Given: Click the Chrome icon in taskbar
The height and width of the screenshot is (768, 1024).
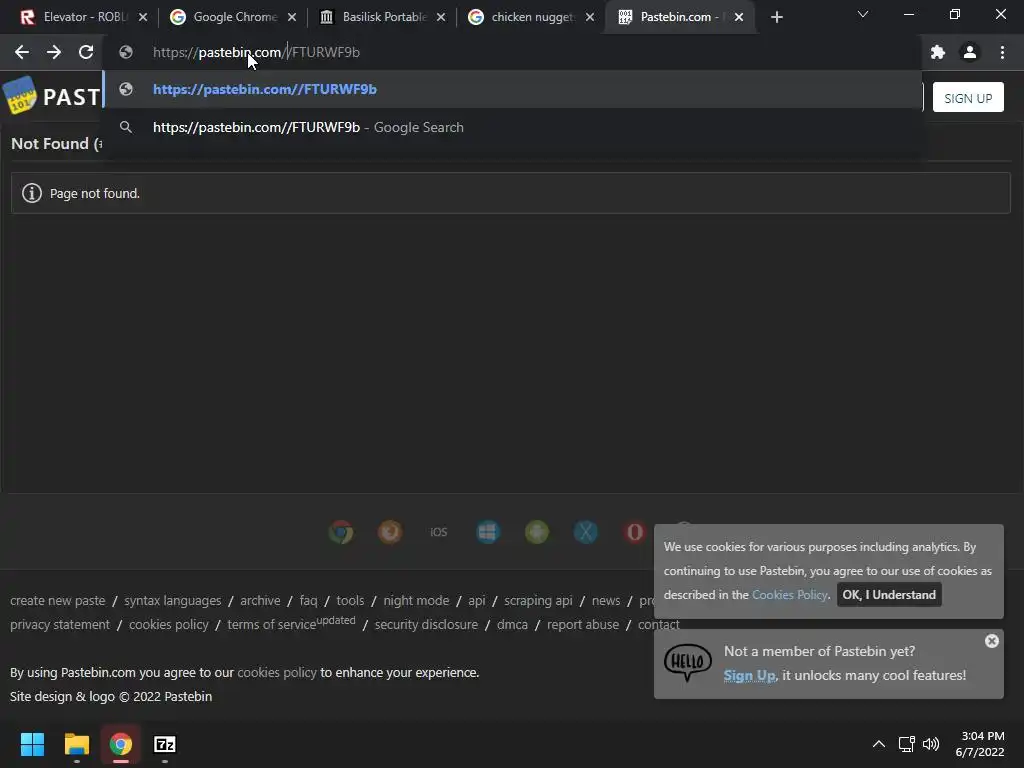Looking at the screenshot, I should pyautogui.click(x=120, y=744).
